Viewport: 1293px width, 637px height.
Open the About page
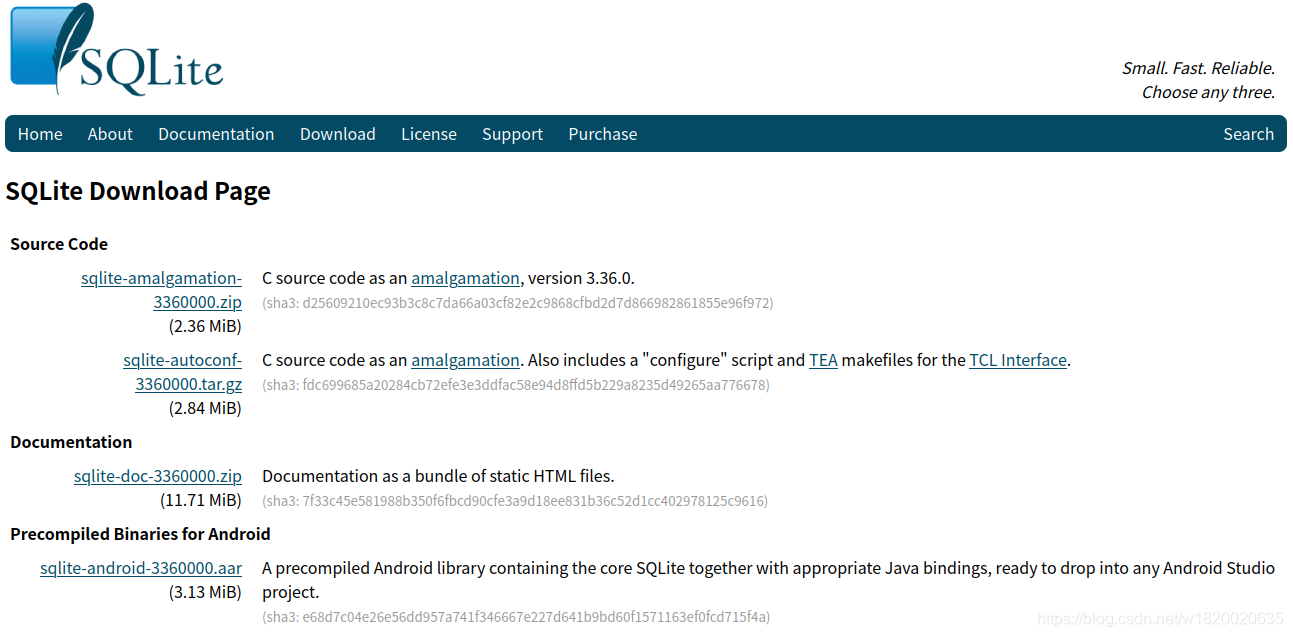click(x=110, y=134)
